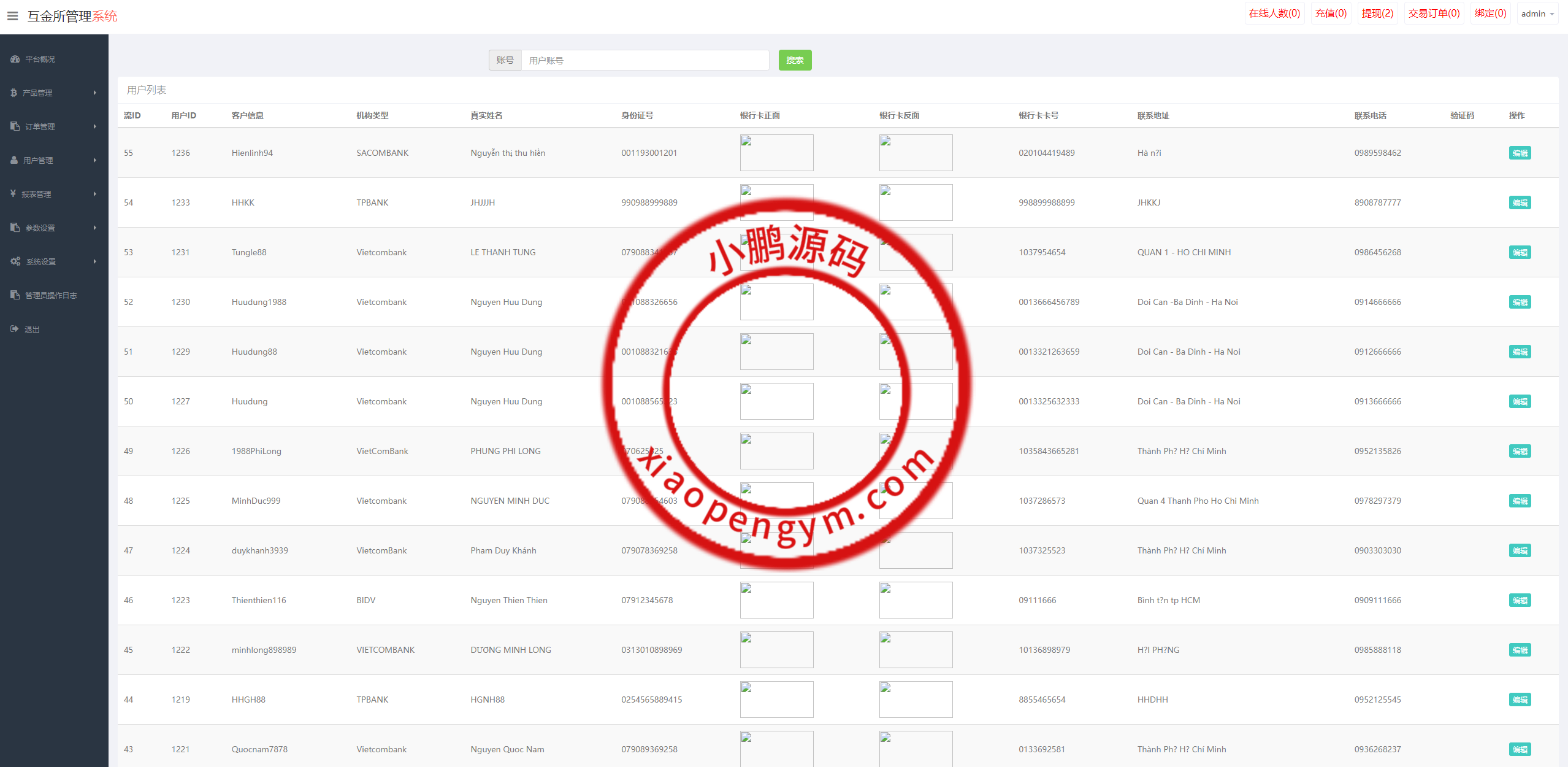Click the gears icon for 系统设置
The width and height of the screenshot is (1568, 767).
coord(15,261)
